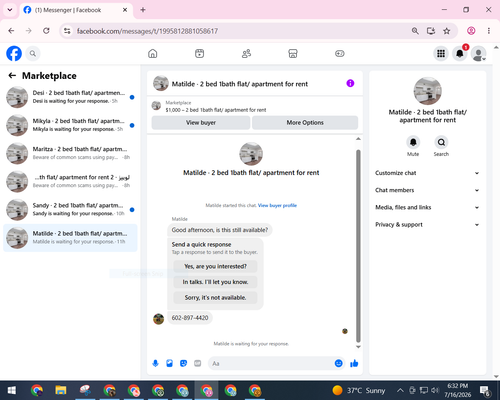Choose a GIF with the GIF icon
Viewport: 500px width, 400px height.
click(x=198, y=363)
